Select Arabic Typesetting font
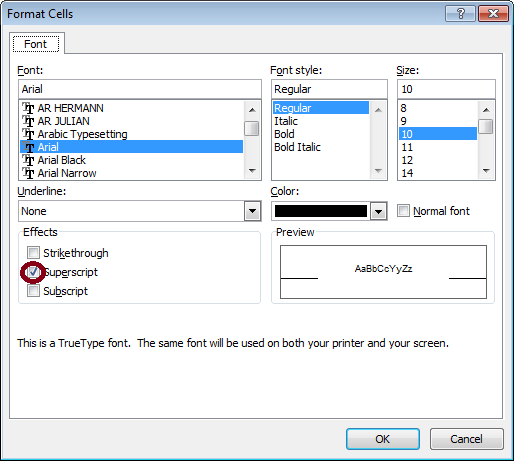Screen dimensions: 514x461 point(132,134)
